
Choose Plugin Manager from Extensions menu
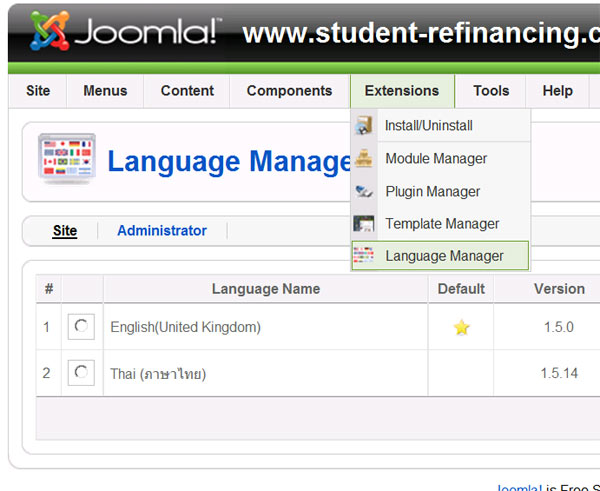click(440, 191)
